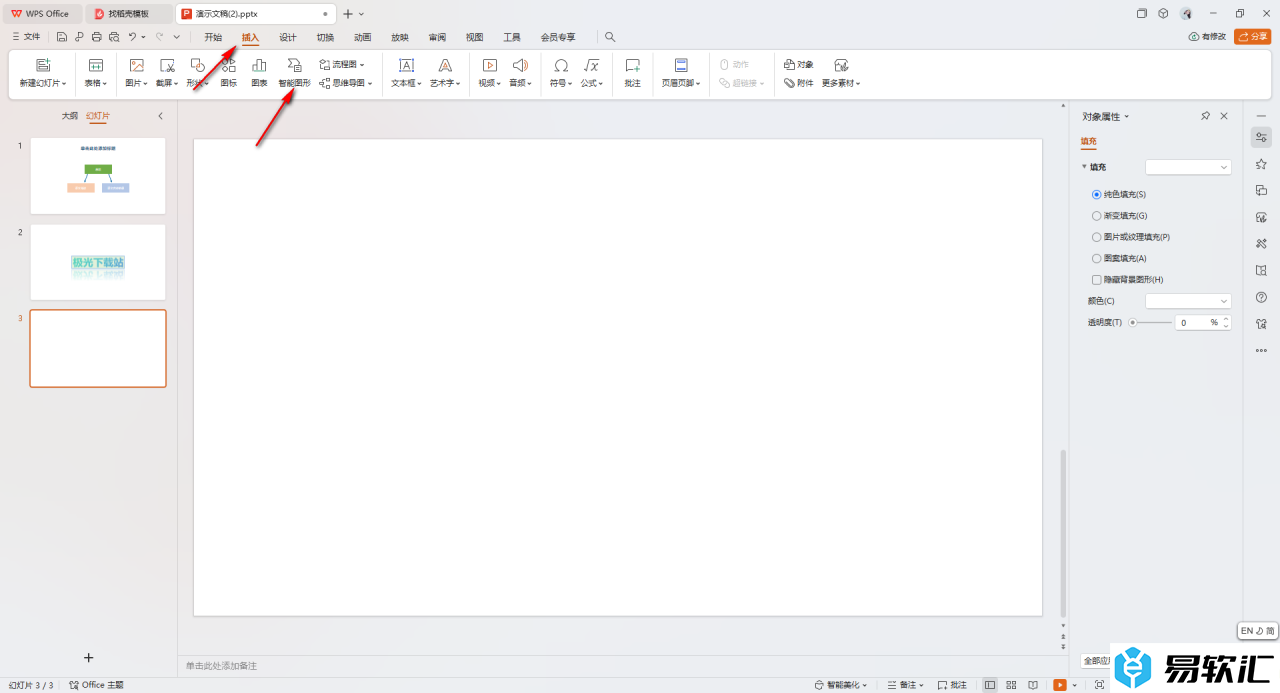The height and width of the screenshot is (693, 1280).
Task: Insert a 批注 comment from ribbon
Action: pyautogui.click(x=632, y=72)
